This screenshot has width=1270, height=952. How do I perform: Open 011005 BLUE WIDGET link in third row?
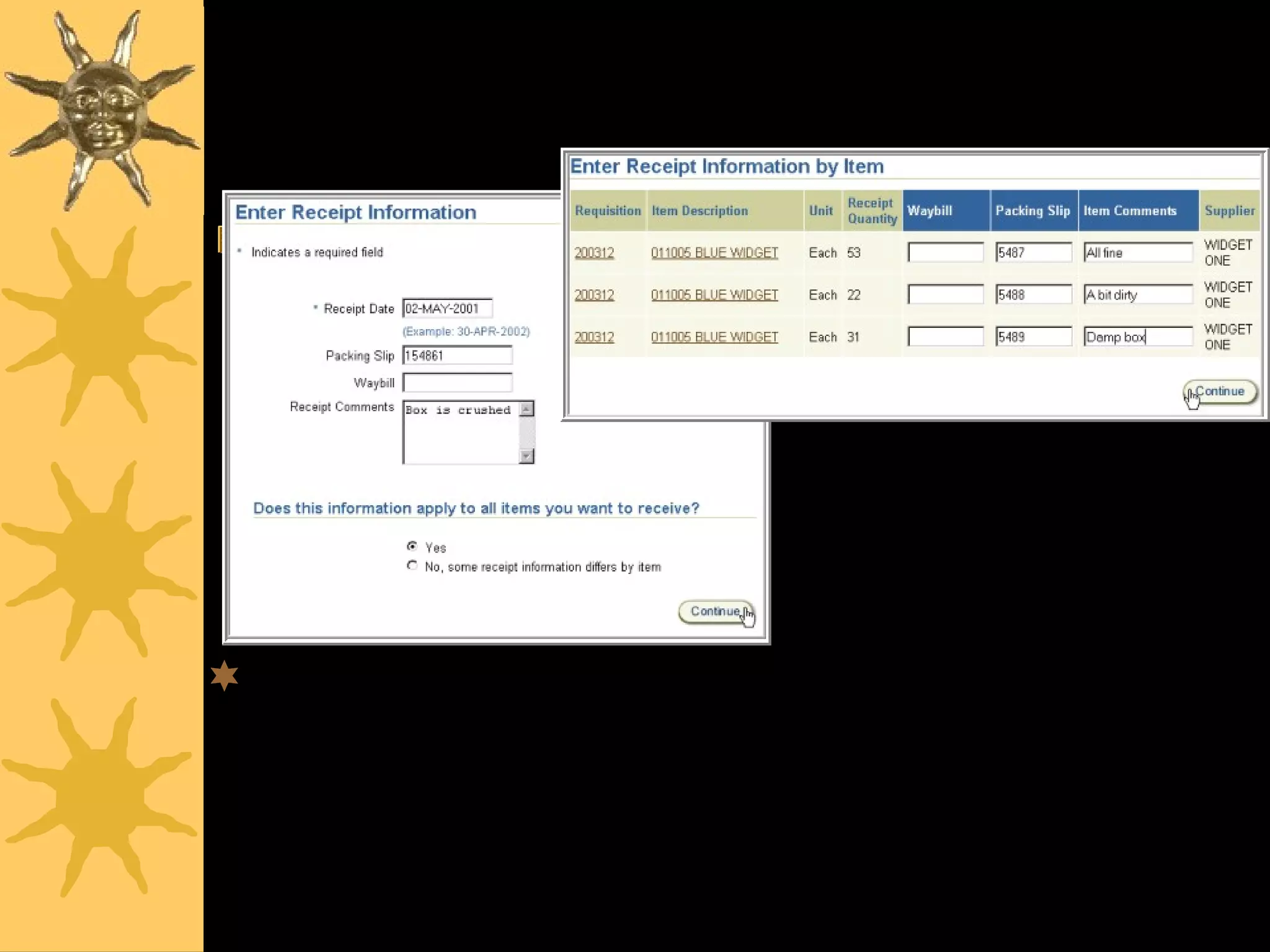714,337
